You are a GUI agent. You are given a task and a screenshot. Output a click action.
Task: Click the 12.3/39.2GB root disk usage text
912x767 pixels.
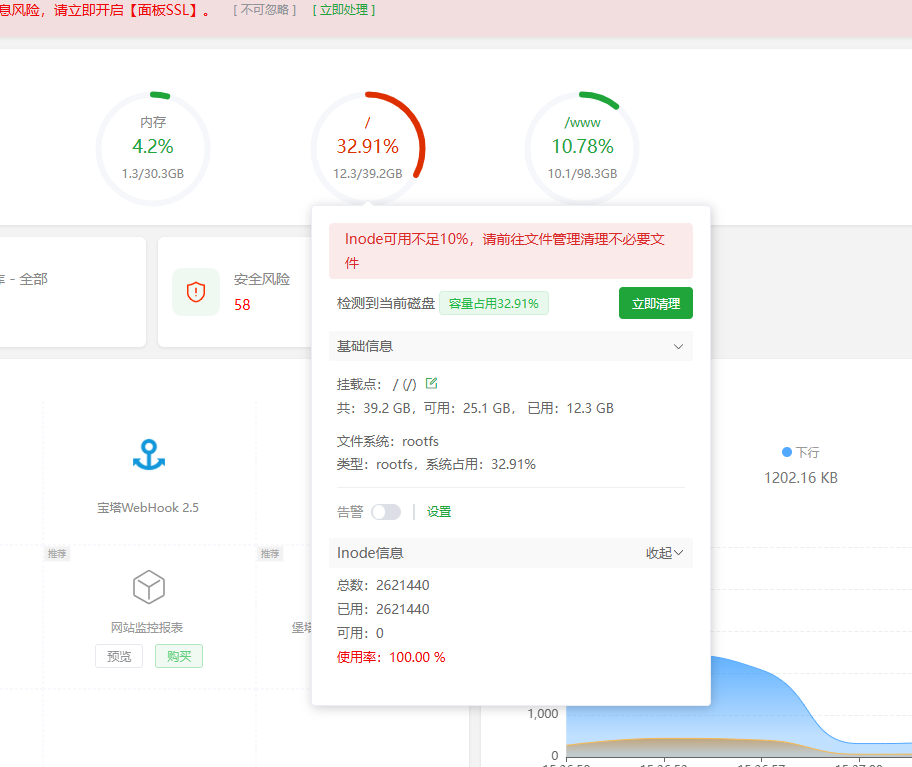click(x=368, y=173)
